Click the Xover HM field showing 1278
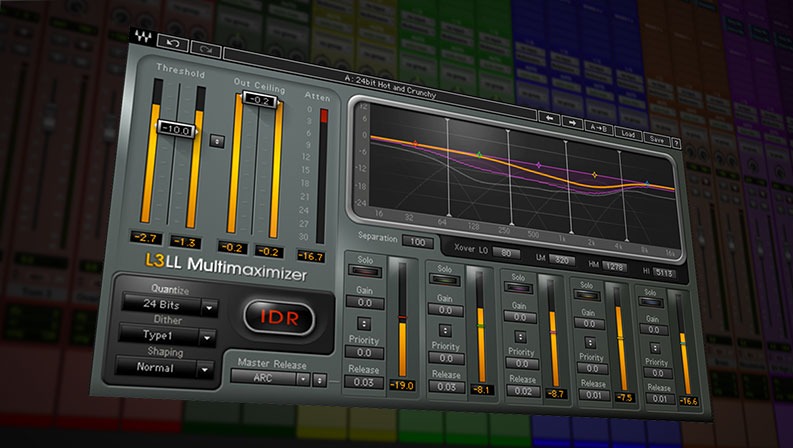The width and height of the screenshot is (793, 448). [613, 266]
